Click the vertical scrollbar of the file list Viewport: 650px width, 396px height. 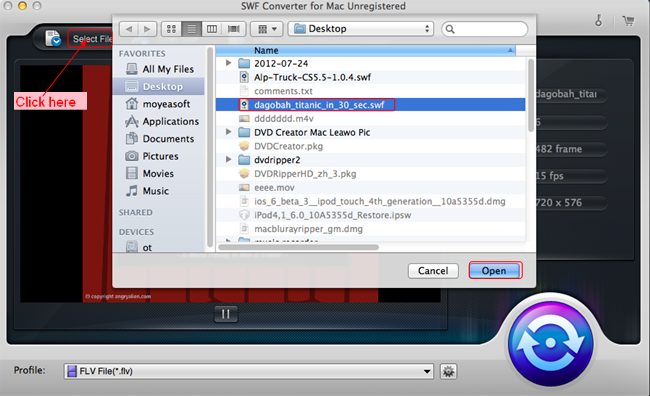531,95
